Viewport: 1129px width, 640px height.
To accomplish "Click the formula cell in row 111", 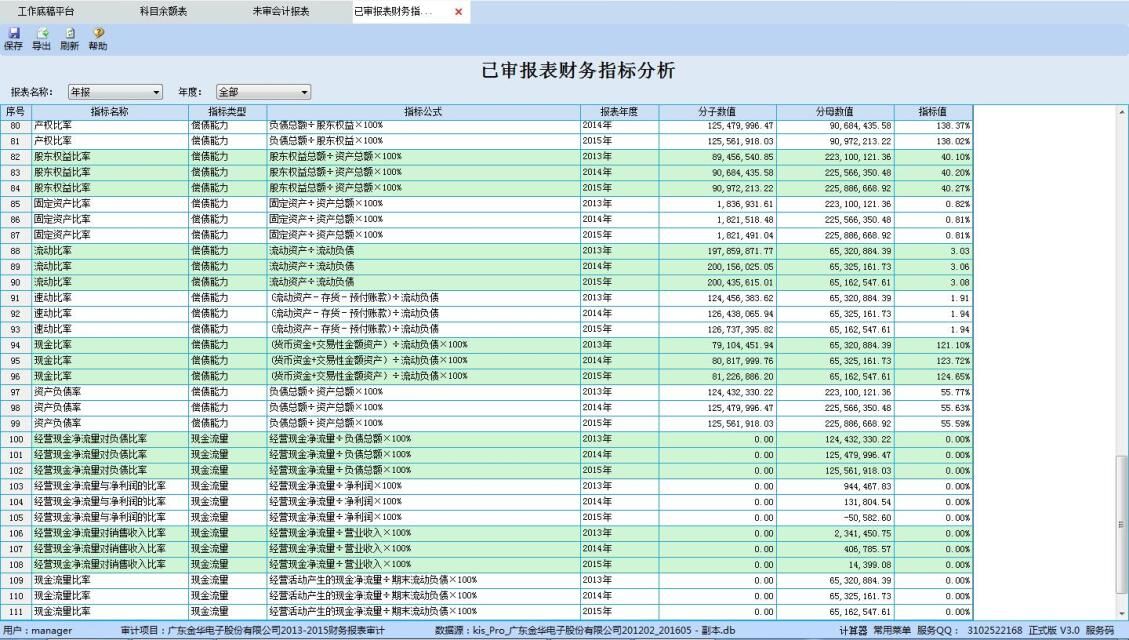I will tap(423, 612).
